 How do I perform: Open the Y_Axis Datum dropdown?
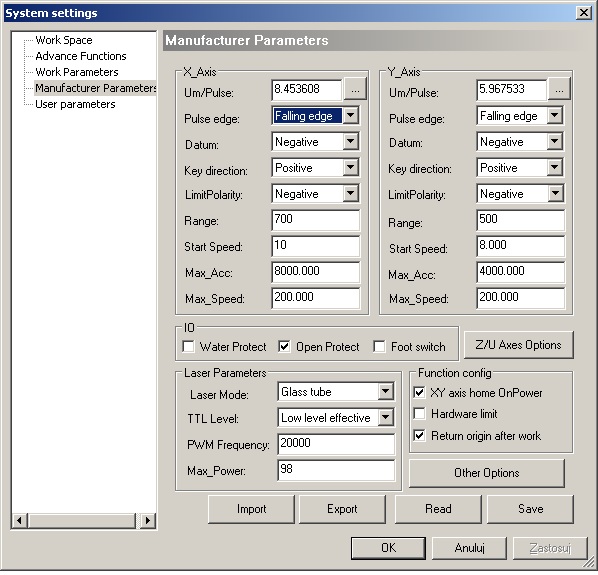[x=555, y=141]
